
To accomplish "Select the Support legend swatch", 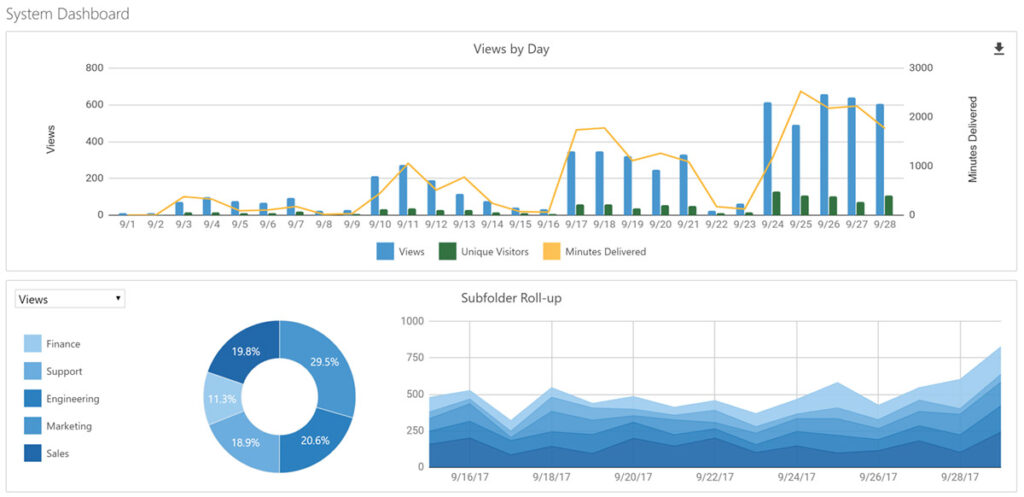I will tap(33, 372).
